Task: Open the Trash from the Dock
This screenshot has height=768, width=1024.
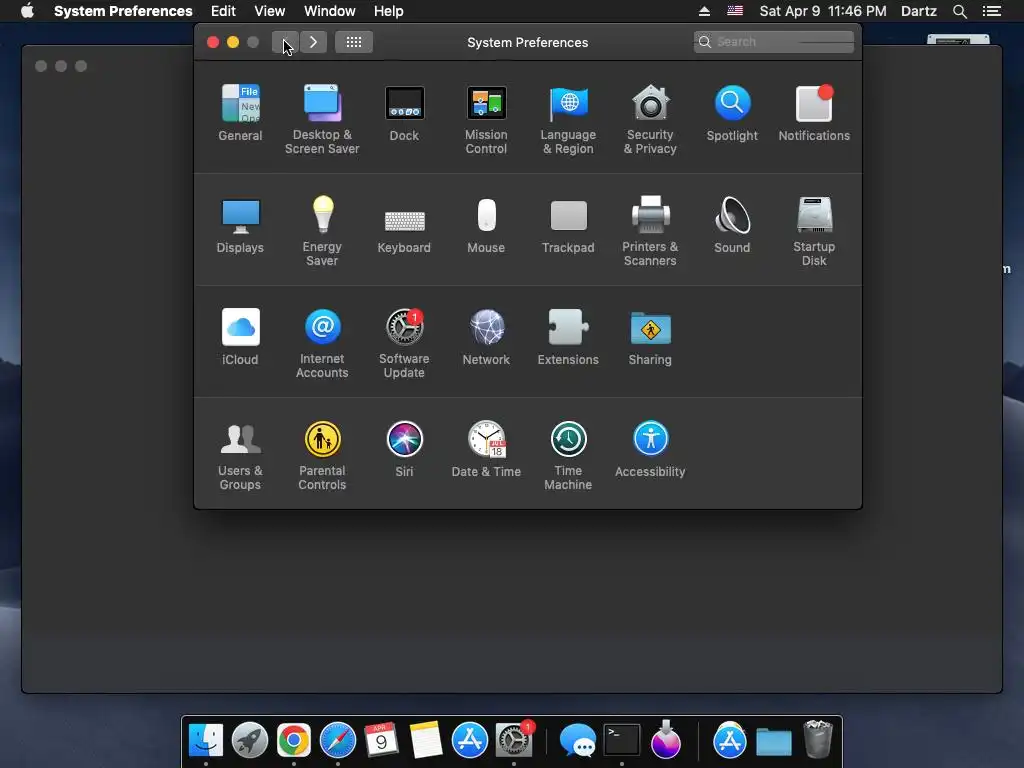Action: (x=818, y=739)
